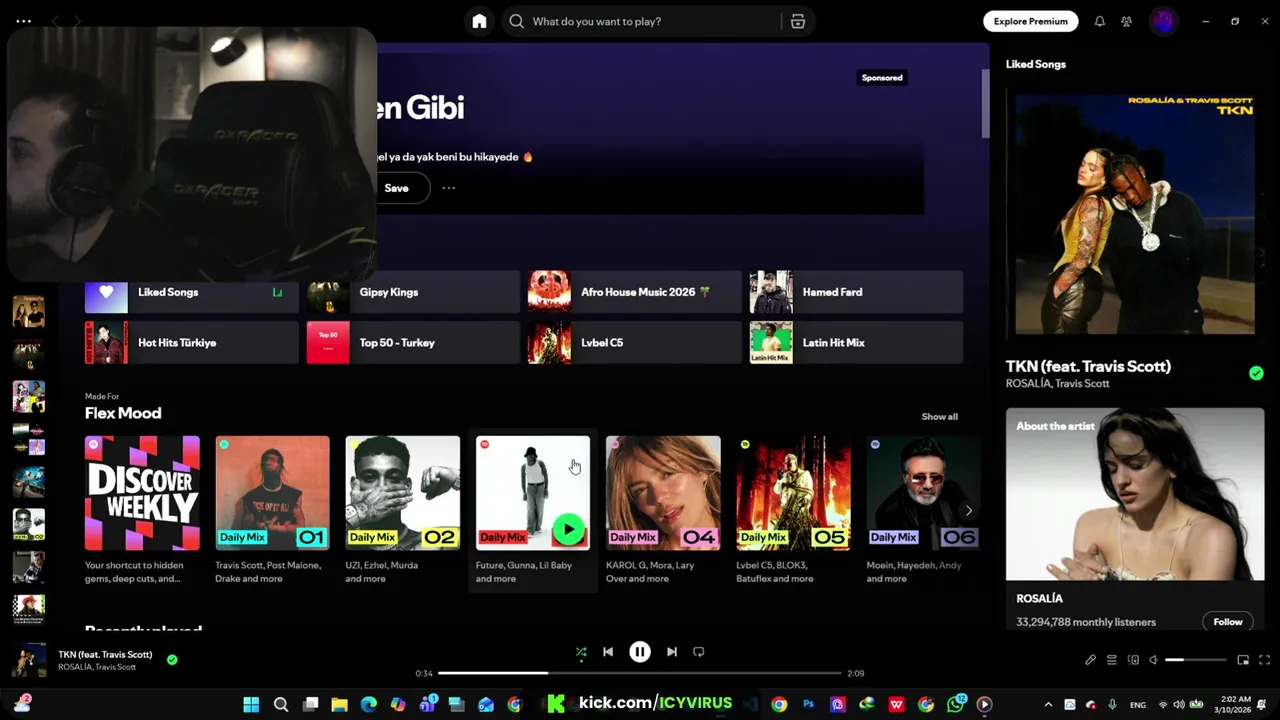Screen dimensions: 1280x720
Task: Open Daily Mix 01 card
Action: 272,510
